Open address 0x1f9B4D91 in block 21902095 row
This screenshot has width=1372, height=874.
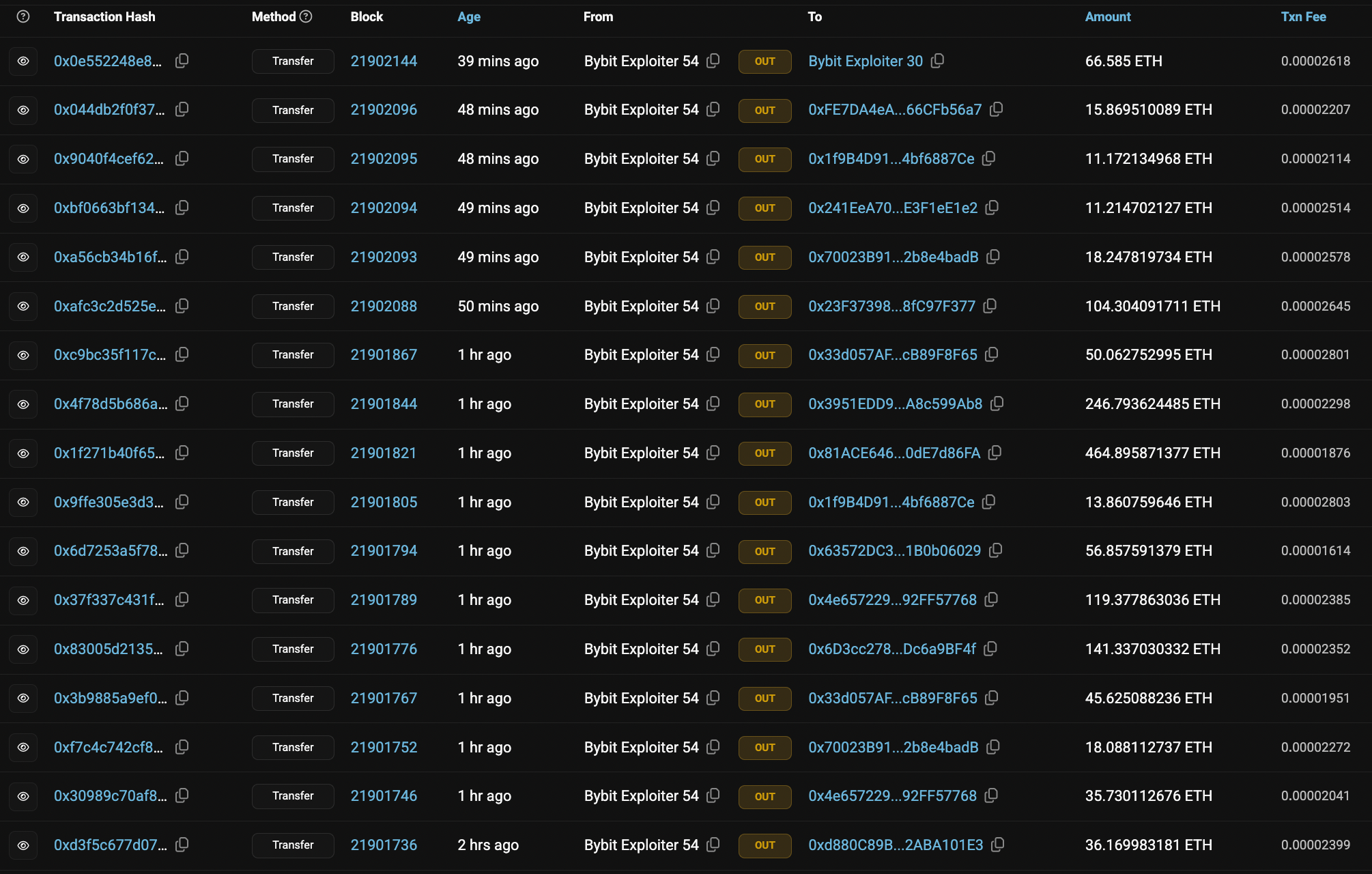tap(891, 158)
